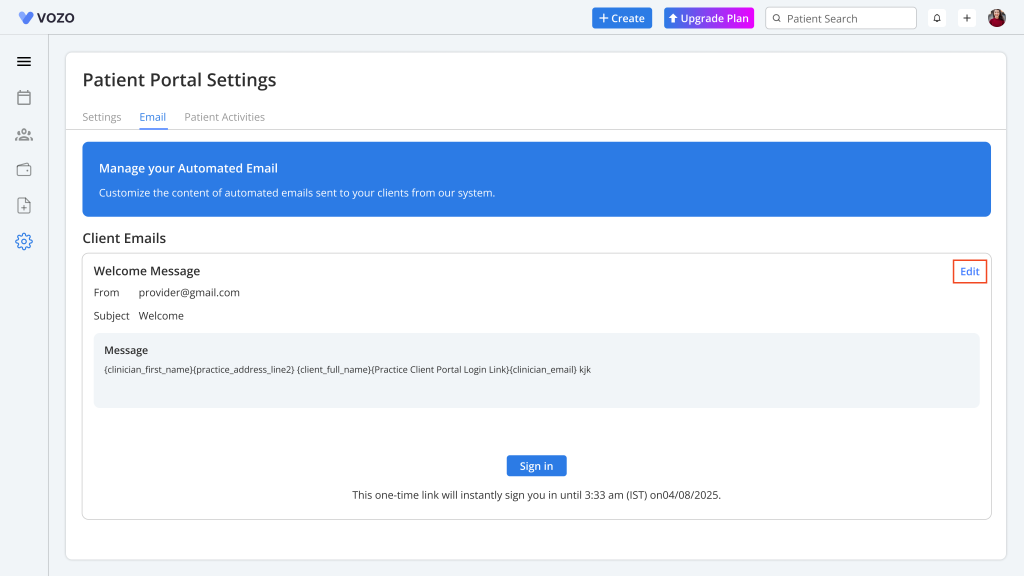Viewport: 1024px width, 576px height.
Task: Select the Email tab
Action: 153,117
